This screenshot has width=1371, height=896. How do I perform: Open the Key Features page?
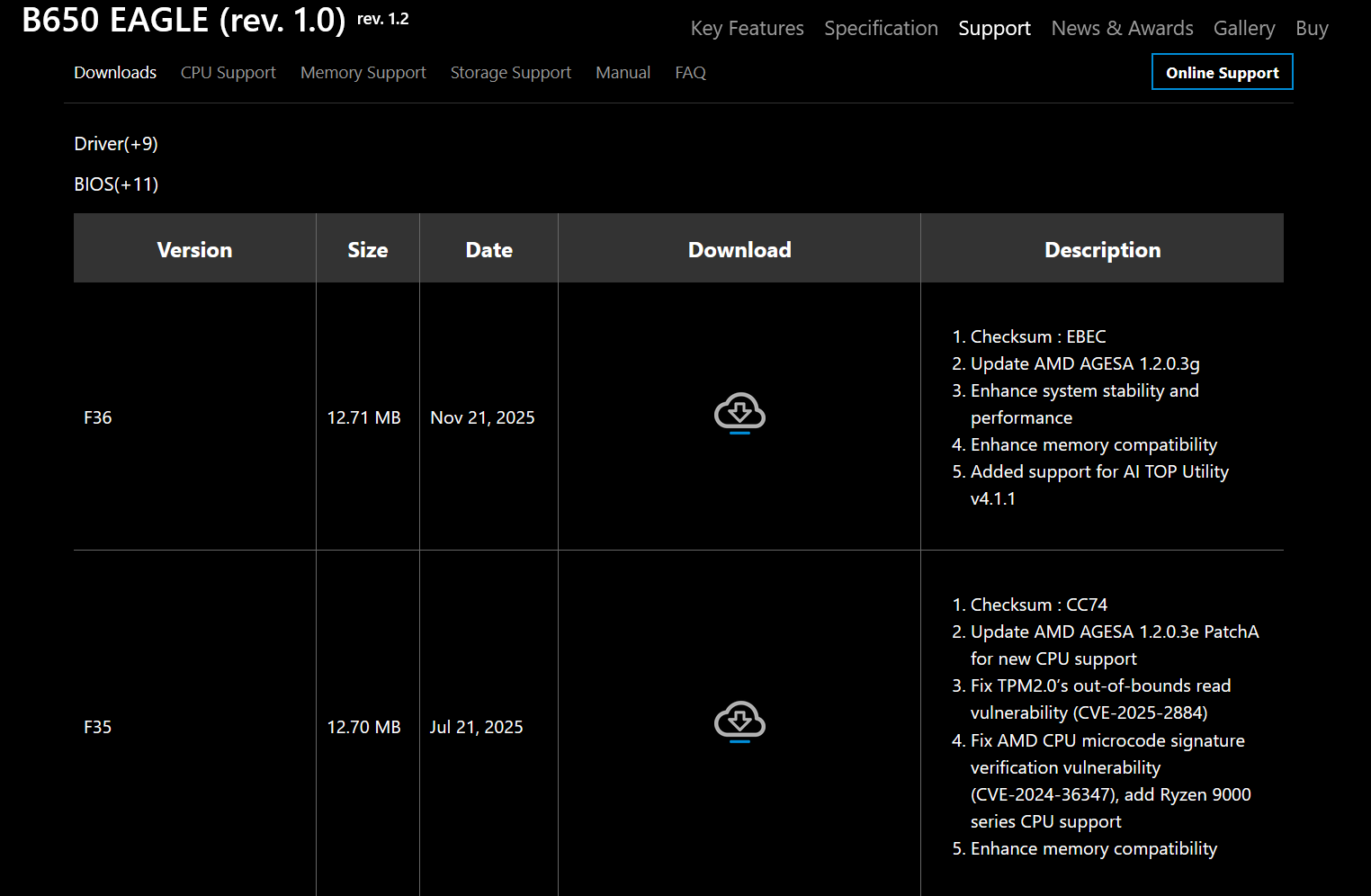pos(747,29)
